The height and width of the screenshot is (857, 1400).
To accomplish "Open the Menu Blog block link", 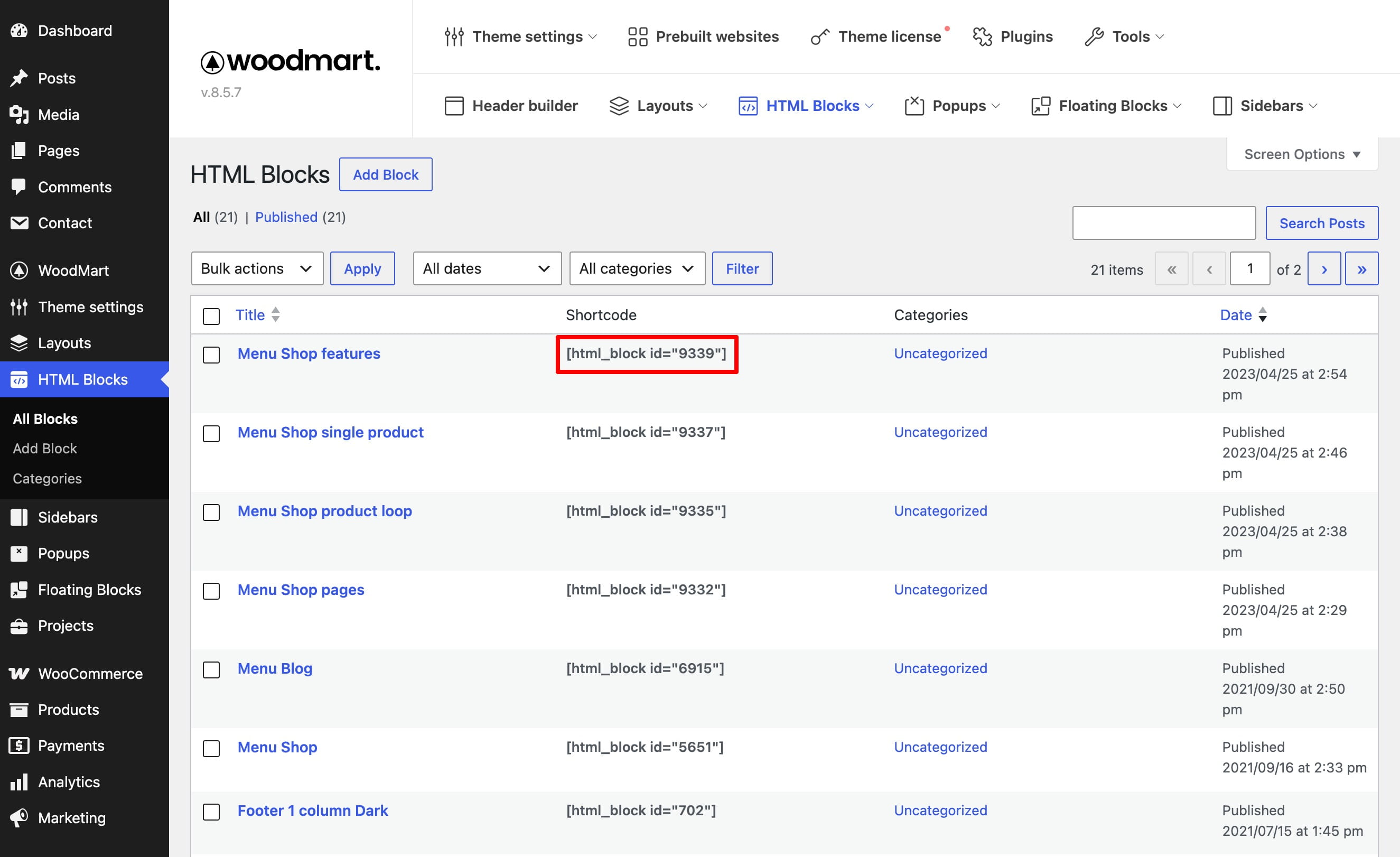I will (x=275, y=668).
